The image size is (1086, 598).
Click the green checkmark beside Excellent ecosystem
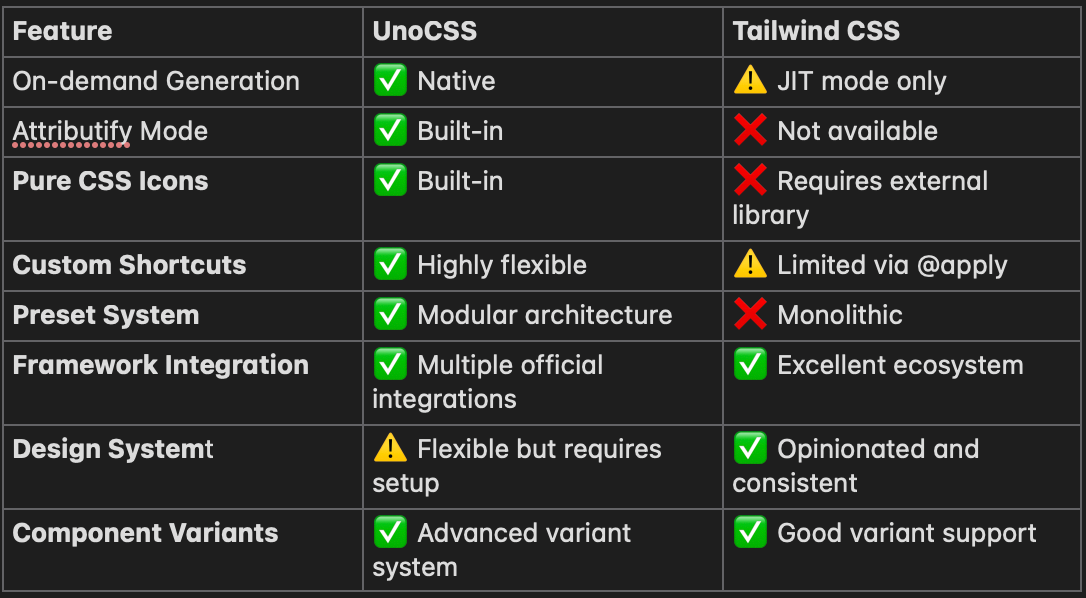point(750,364)
